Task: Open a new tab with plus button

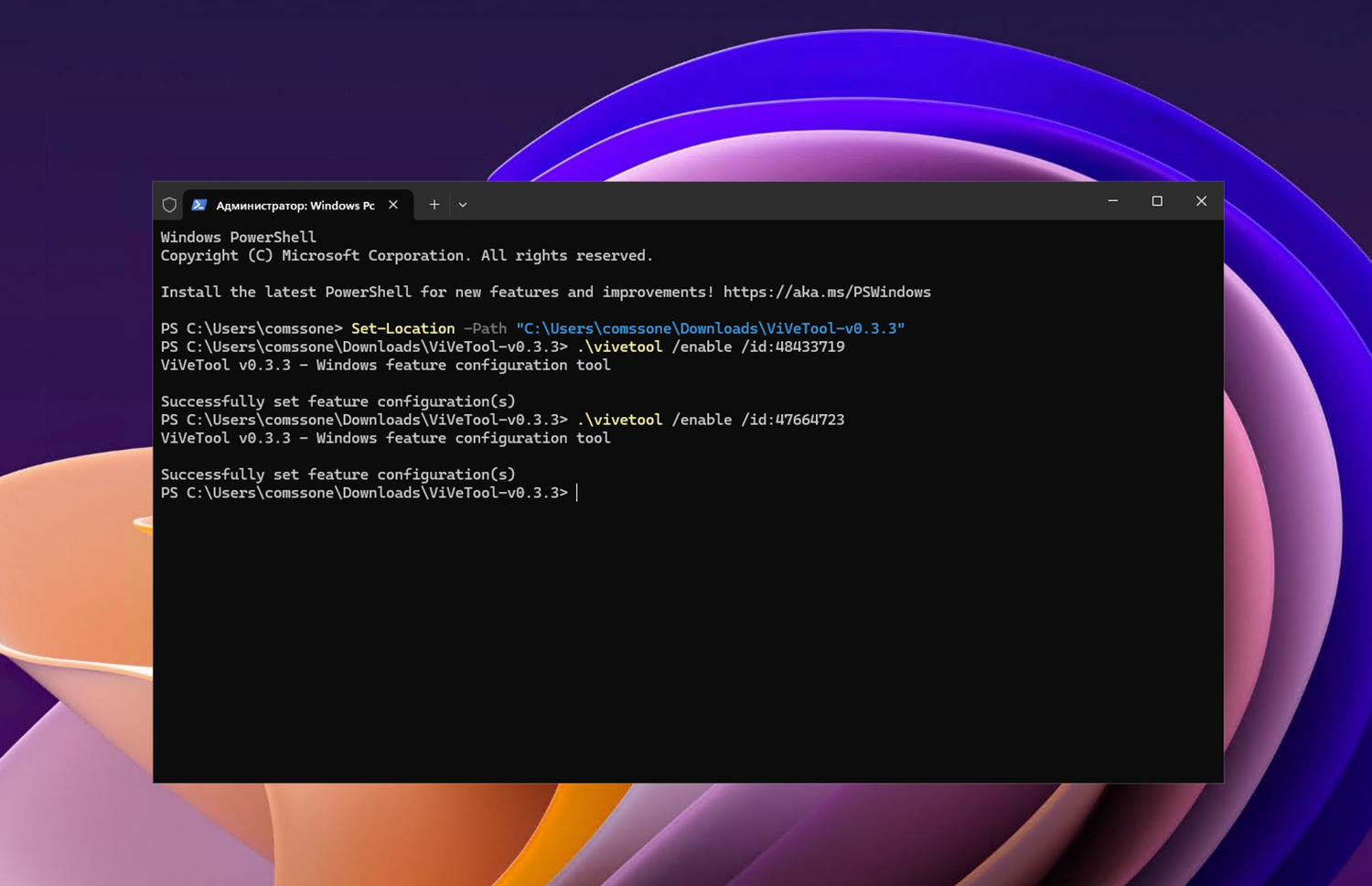Action: [x=434, y=205]
